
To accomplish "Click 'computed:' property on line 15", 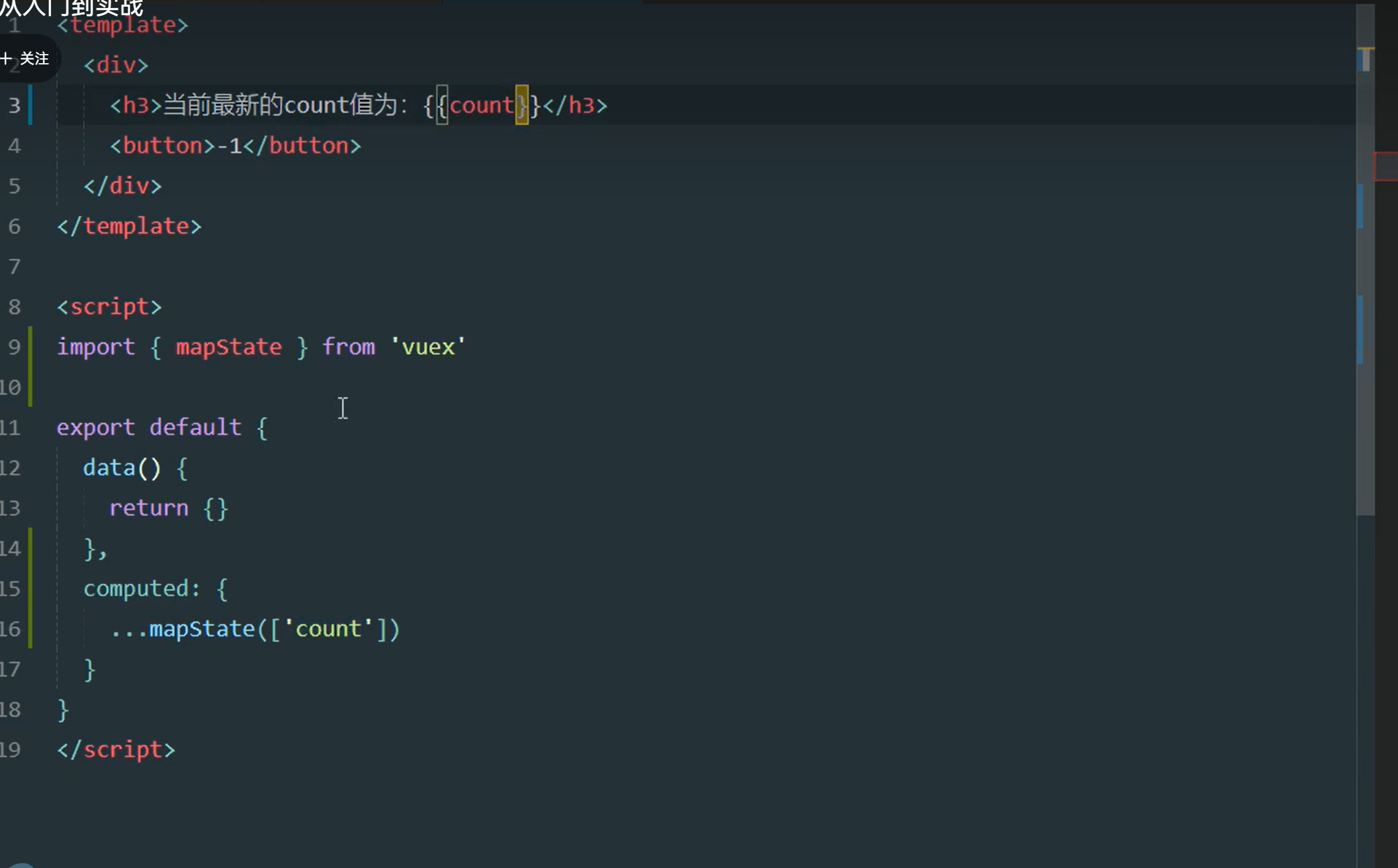I will 142,589.
